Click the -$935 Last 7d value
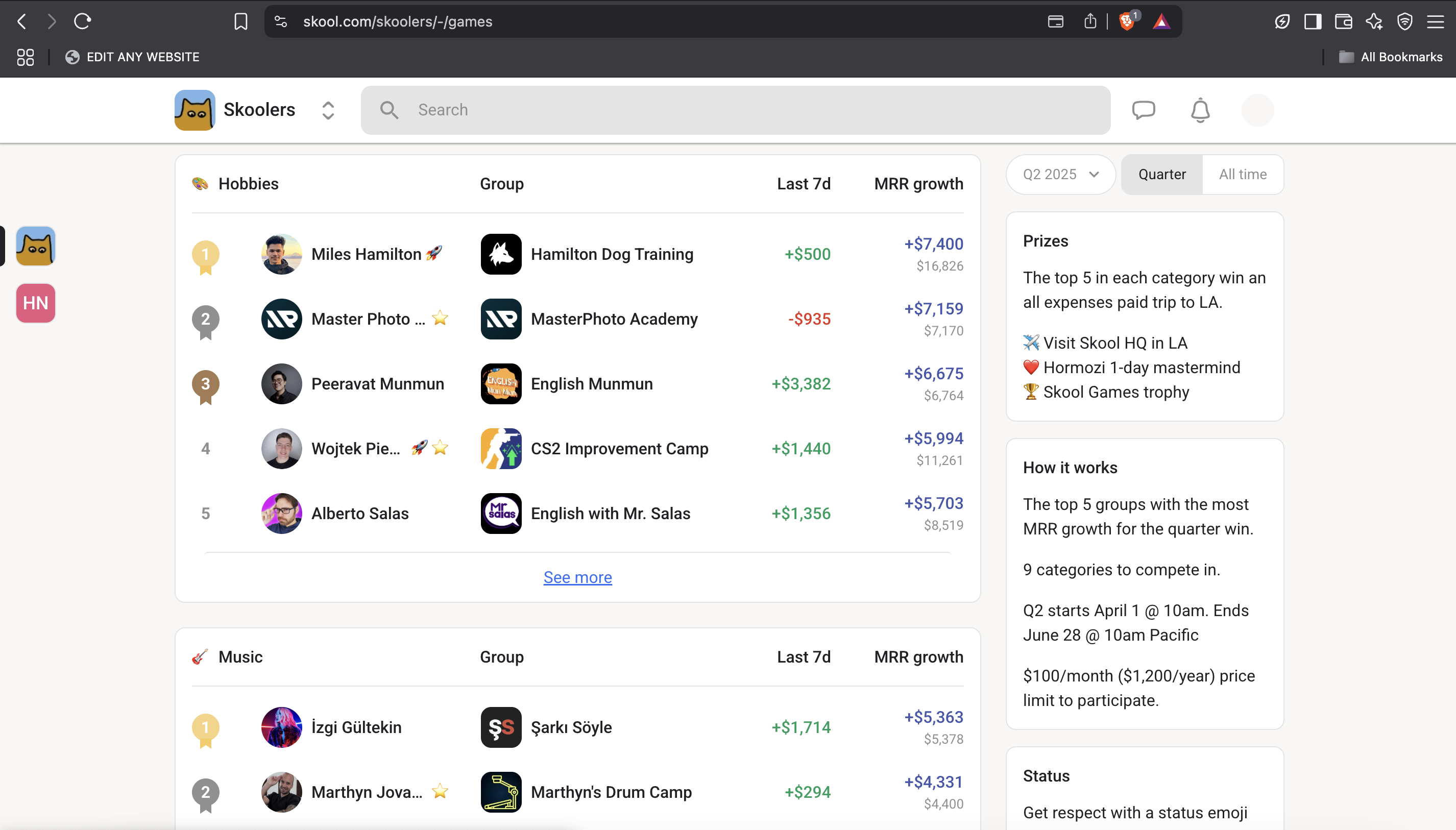1456x830 pixels. click(x=810, y=319)
